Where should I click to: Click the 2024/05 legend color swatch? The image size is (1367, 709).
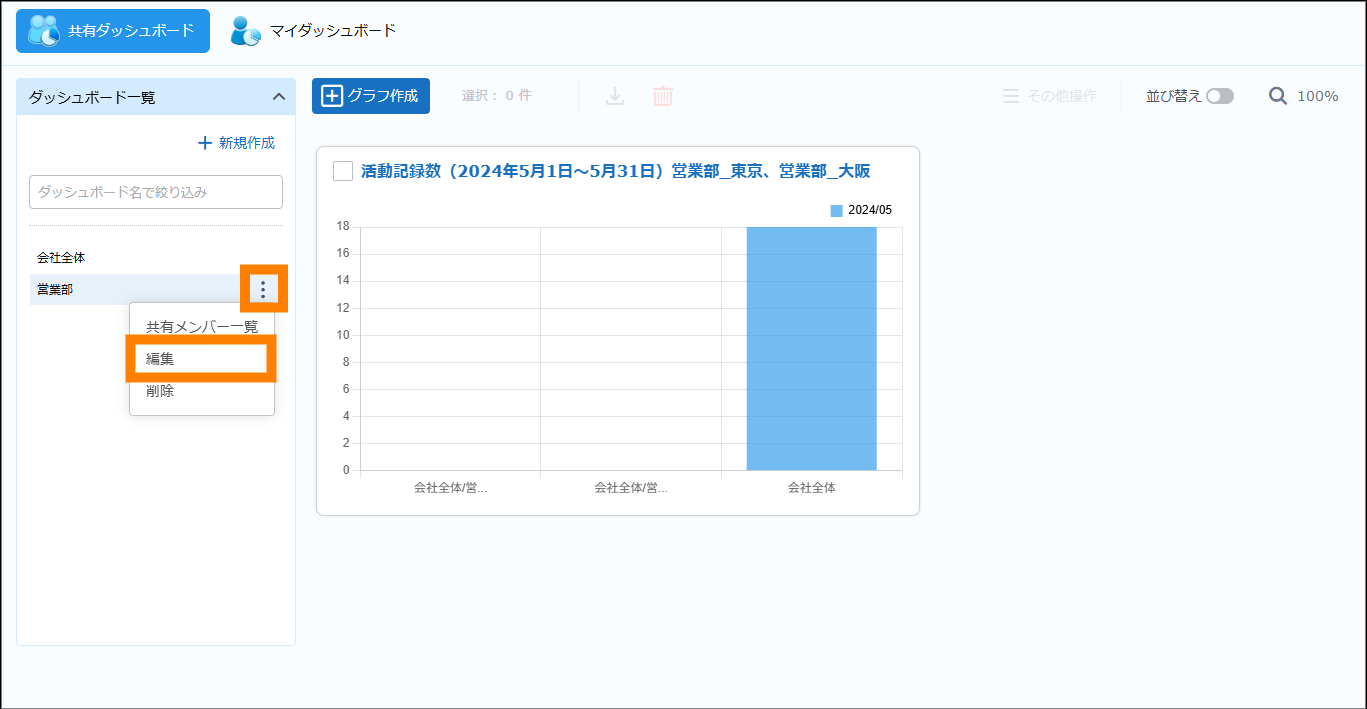tap(837, 210)
